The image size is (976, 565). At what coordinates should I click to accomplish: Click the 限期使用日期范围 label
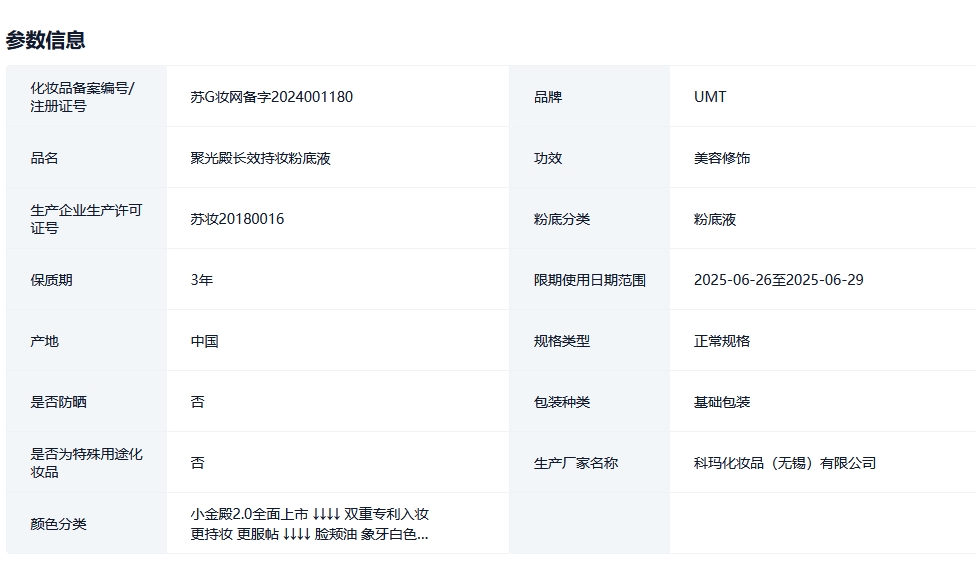tap(589, 280)
